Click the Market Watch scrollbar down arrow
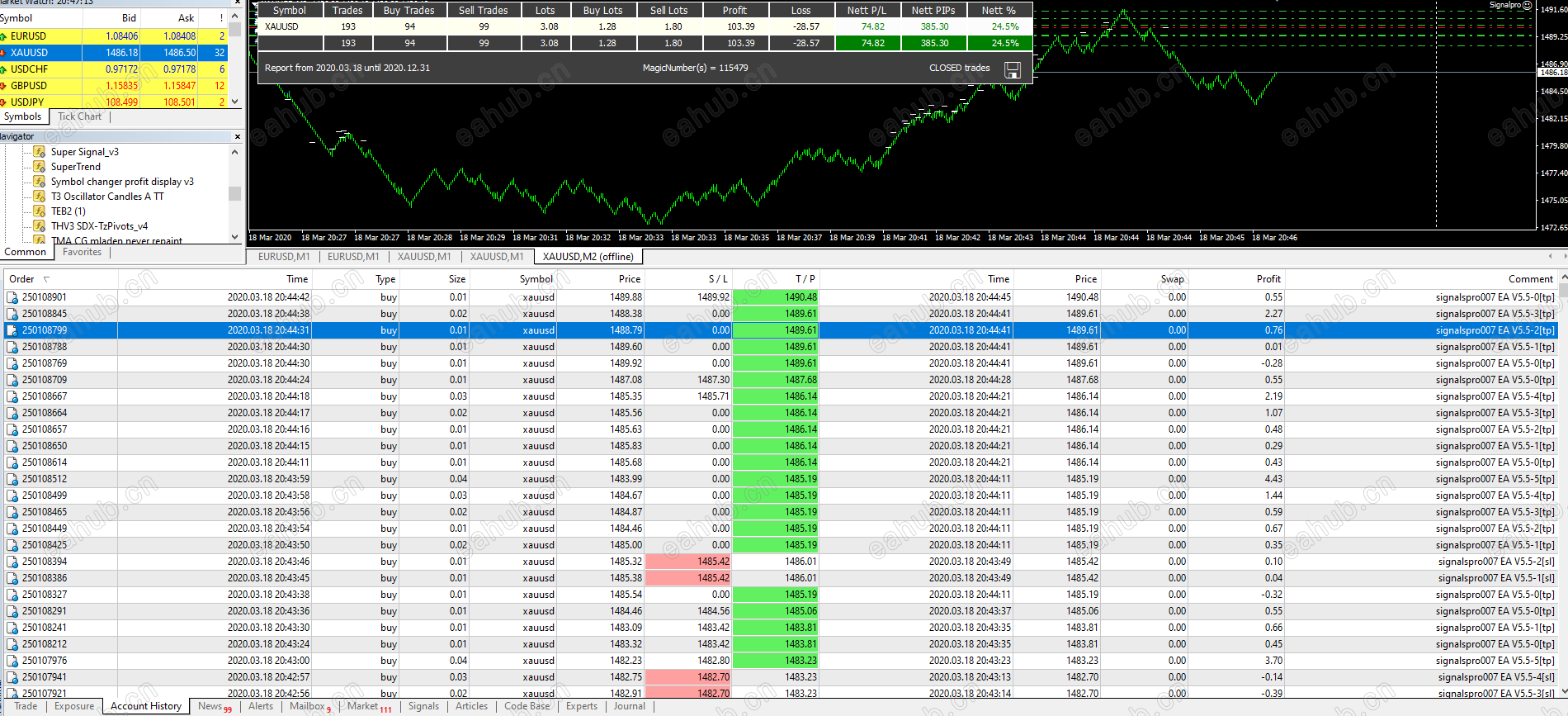The width and height of the screenshot is (1568, 716). click(x=235, y=102)
